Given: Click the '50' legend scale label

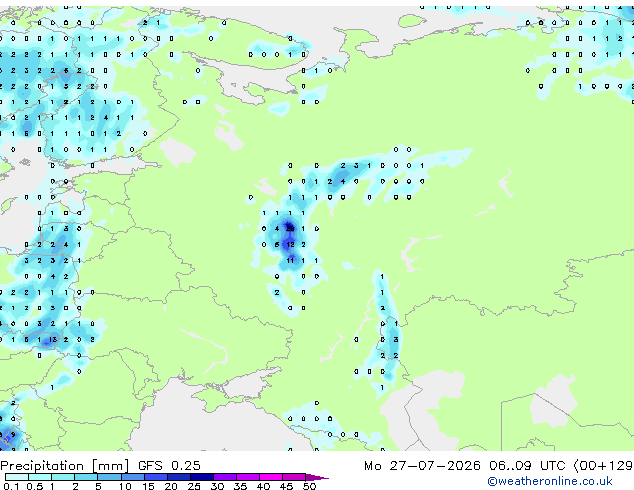Looking at the screenshot, I should pyautogui.click(x=309, y=486).
